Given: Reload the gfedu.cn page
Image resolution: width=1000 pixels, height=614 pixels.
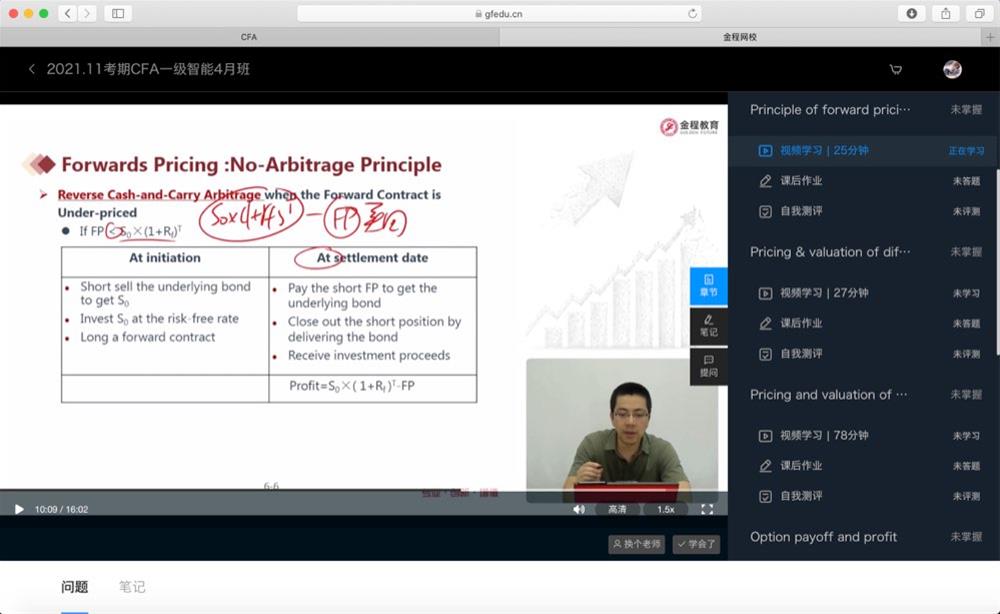Looking at the screenshot, I should [x=692, y=13].
